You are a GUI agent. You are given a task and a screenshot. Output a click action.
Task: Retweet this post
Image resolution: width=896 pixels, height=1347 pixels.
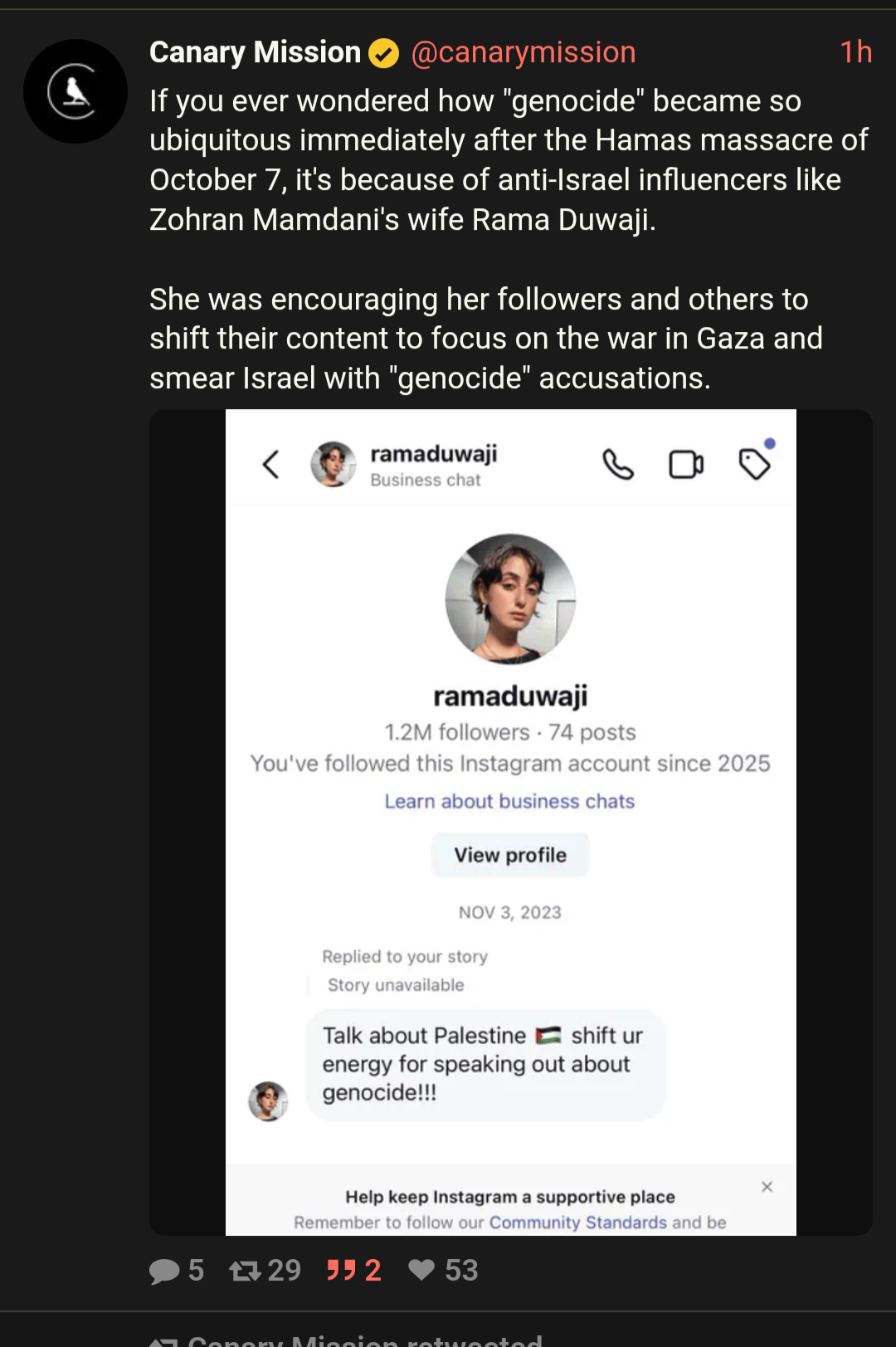[246, 1271]
